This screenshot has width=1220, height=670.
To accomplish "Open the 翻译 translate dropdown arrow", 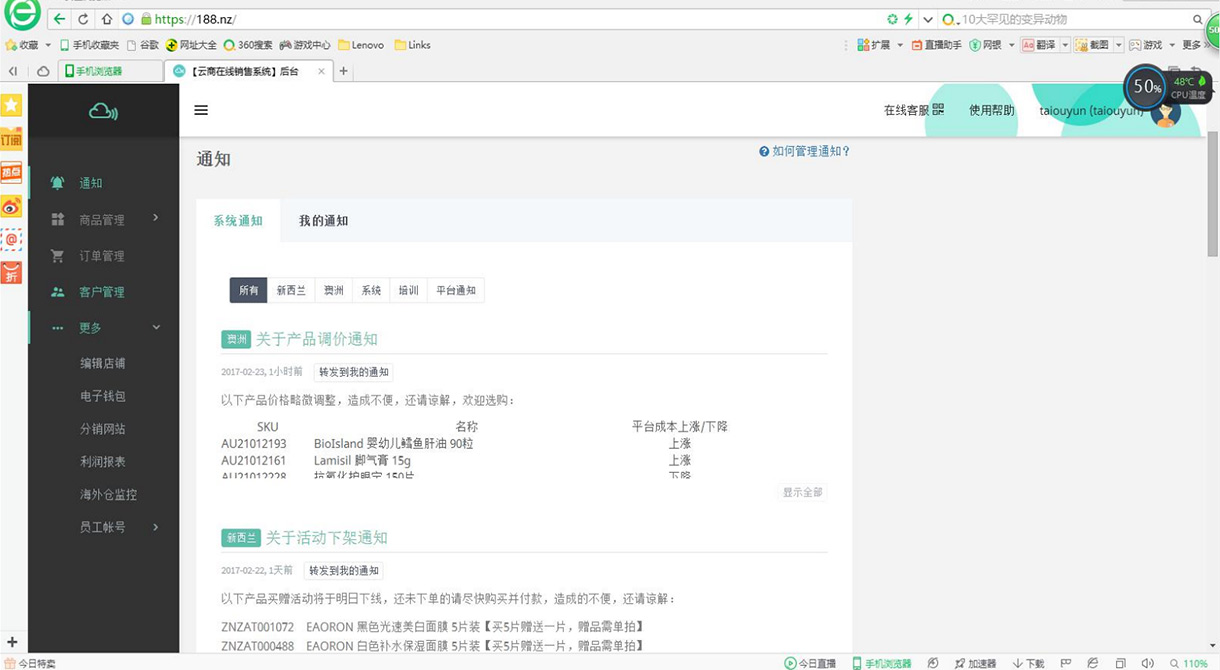I will click(1065, 45).
